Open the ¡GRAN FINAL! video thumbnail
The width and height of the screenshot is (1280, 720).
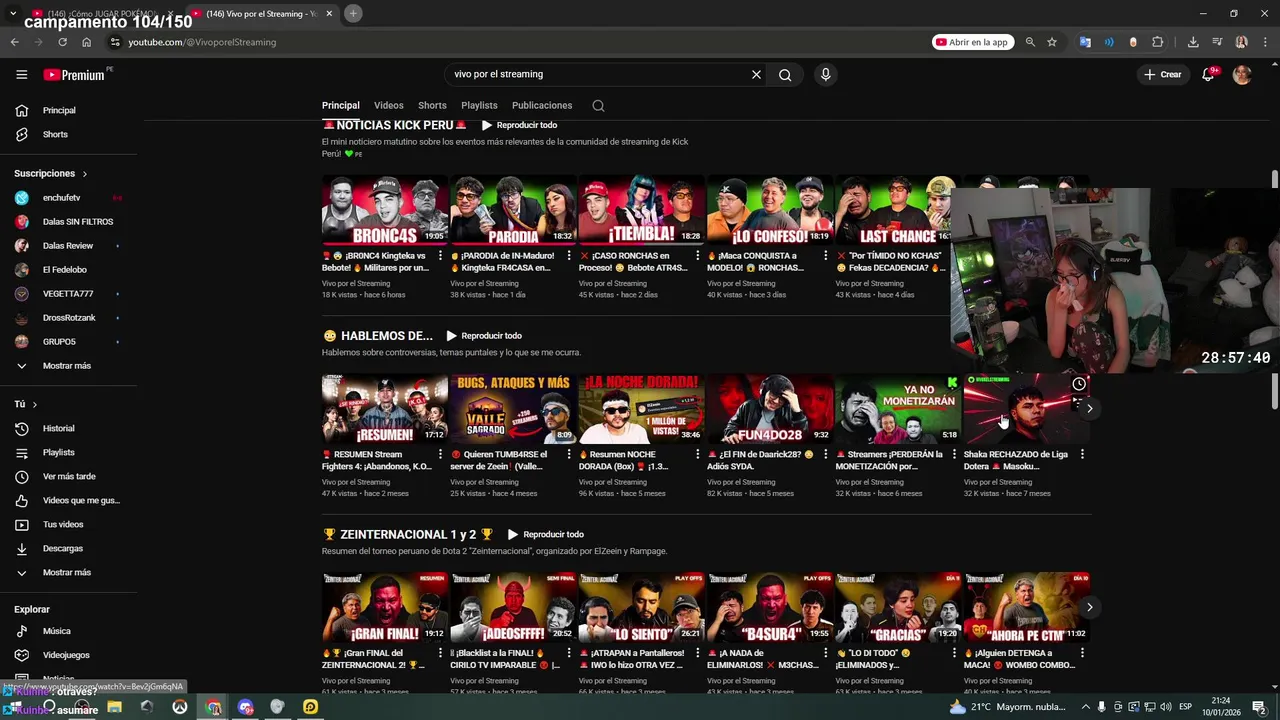(x=385, y=607)
